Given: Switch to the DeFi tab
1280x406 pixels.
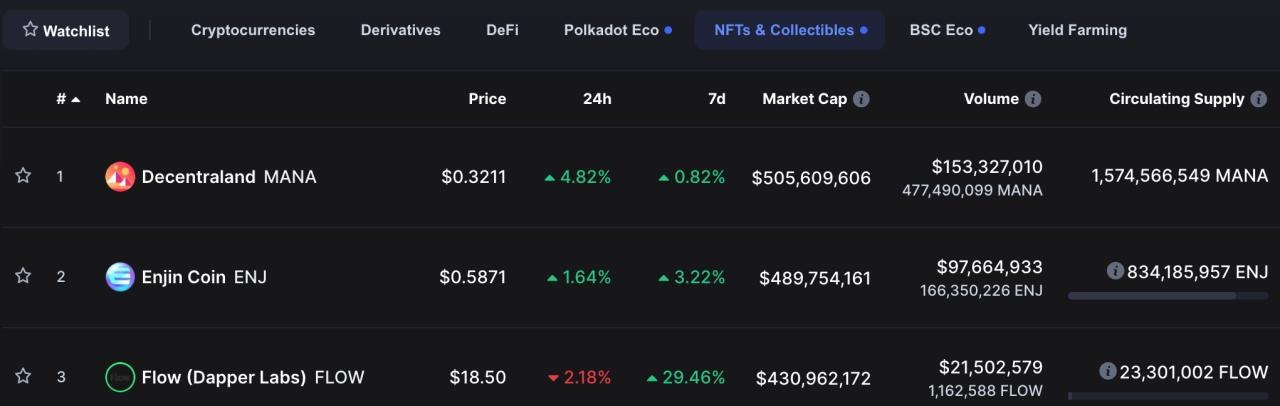Looking at the screenshot, I should tap(502, 30).
